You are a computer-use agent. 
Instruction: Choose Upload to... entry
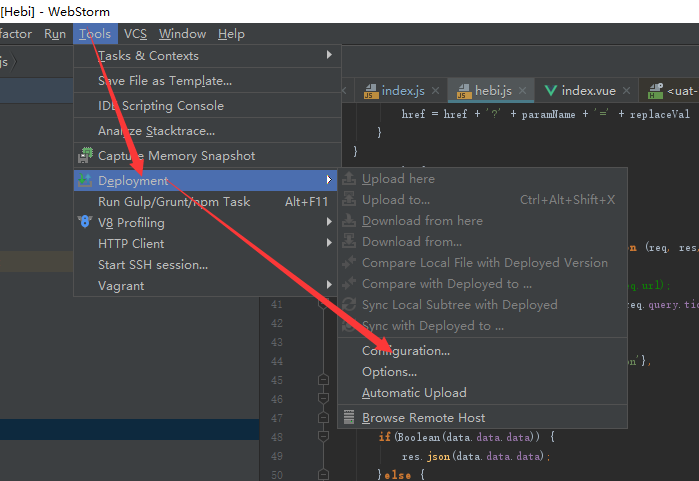[483, 200]
